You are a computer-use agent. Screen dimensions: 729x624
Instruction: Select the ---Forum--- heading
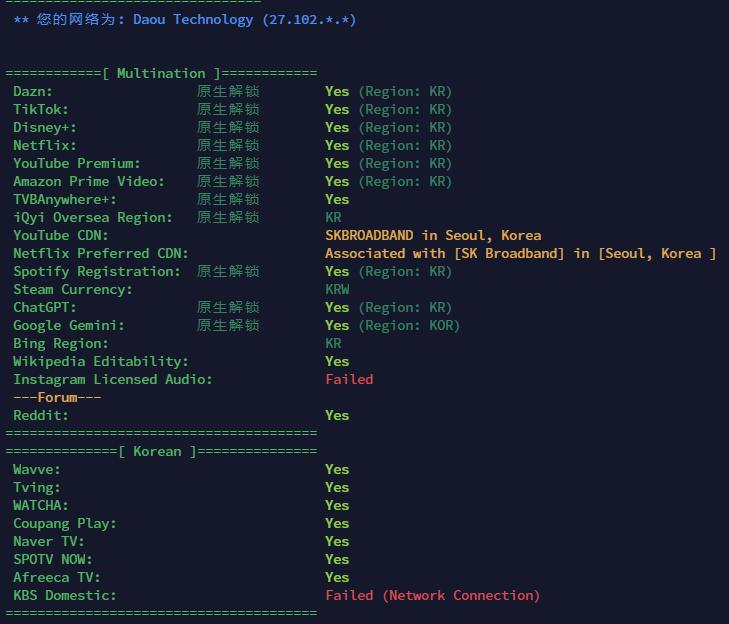tap(57, 398)
